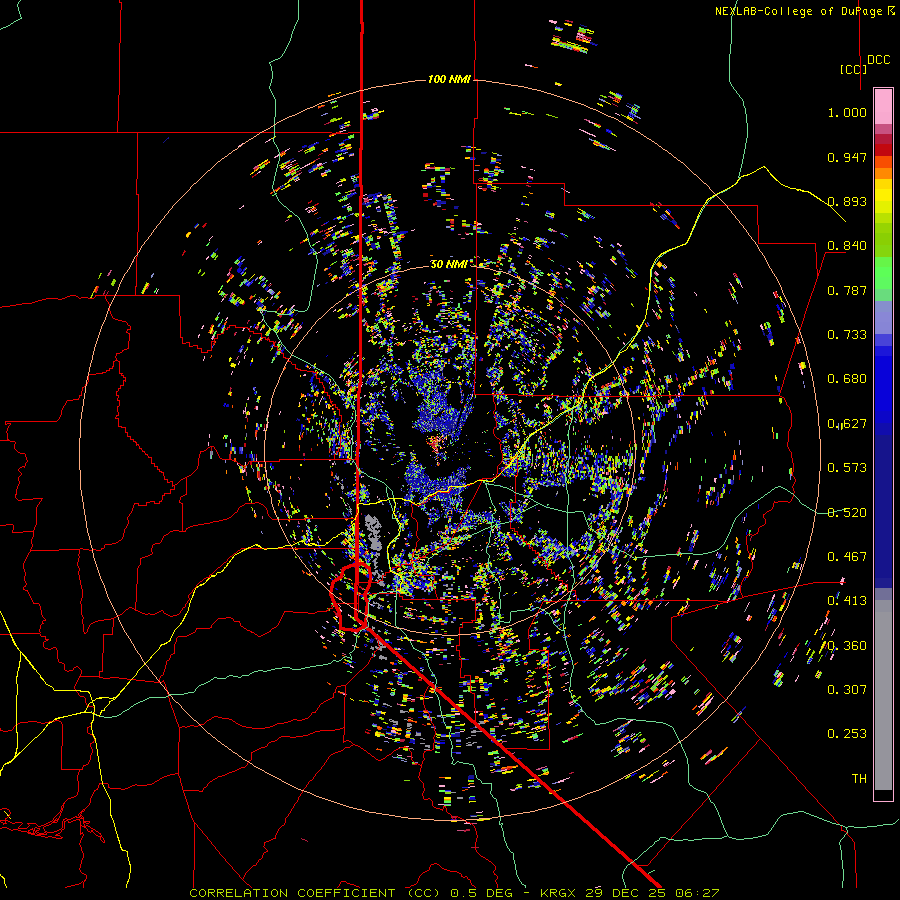Click the CORRELATION COEFFICIENT (CC) caption text
900x900 pixels.
pyautogui.click(x=315, y=893)
